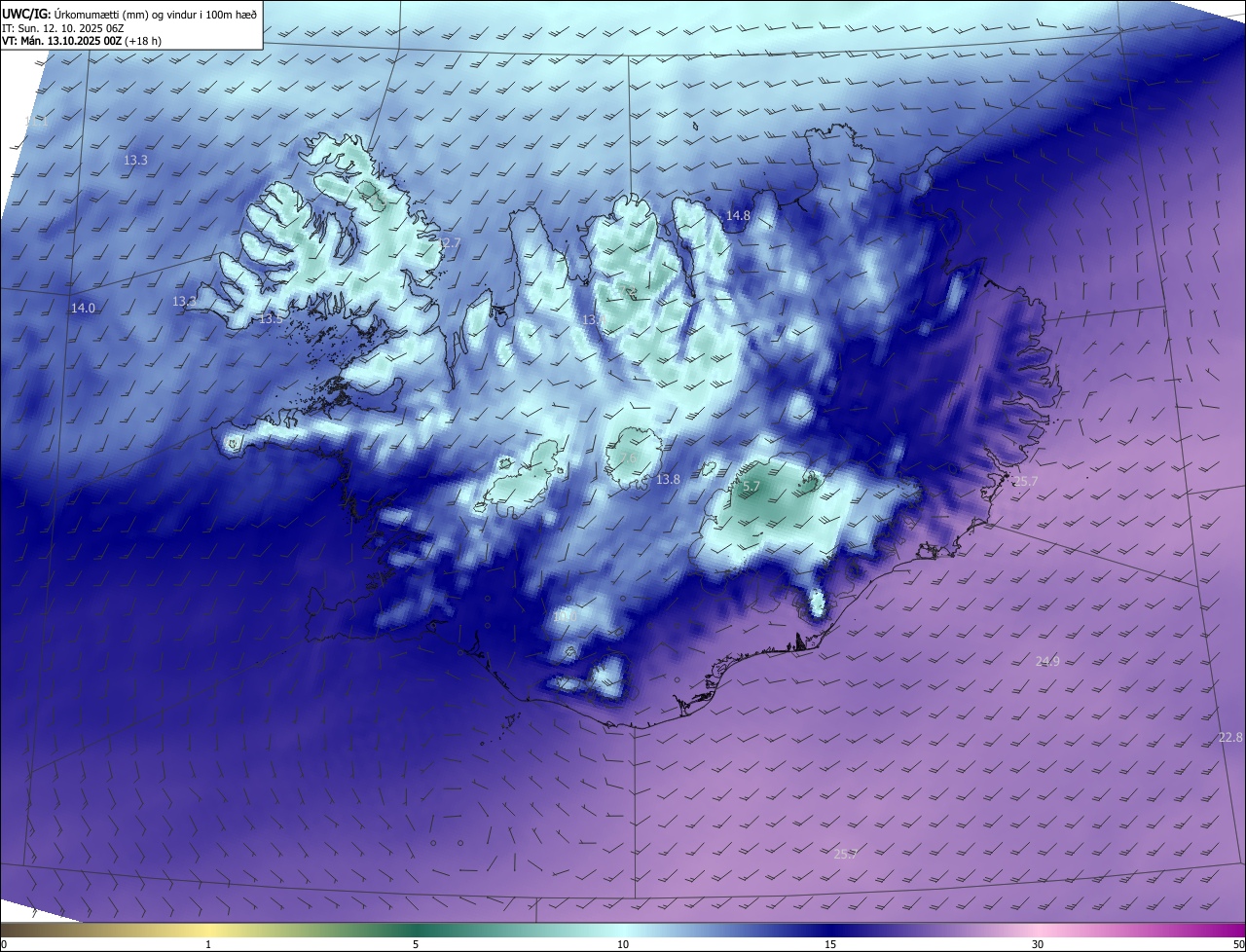Click the 24.9 value label

tap(1047, 662)
